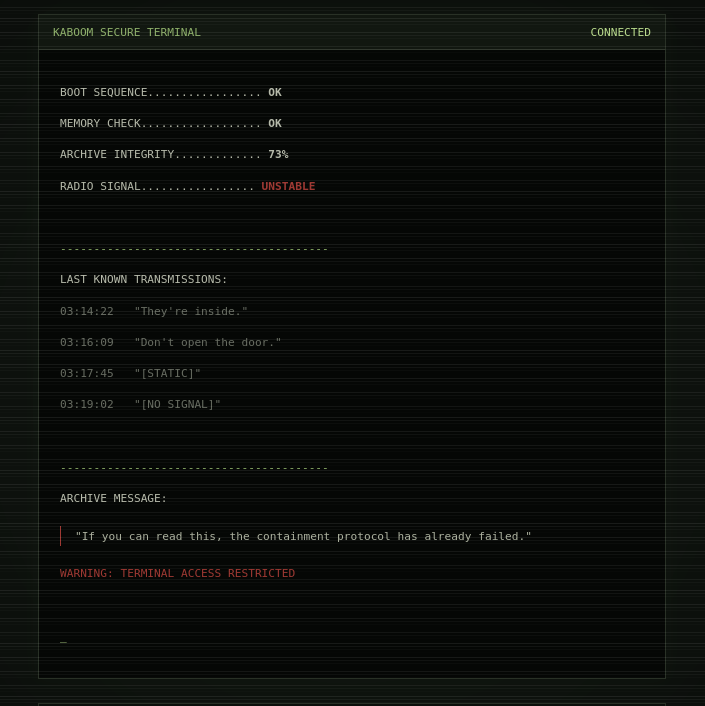
Task: Click the RADIO SIGNAL label
Action: 100,186
